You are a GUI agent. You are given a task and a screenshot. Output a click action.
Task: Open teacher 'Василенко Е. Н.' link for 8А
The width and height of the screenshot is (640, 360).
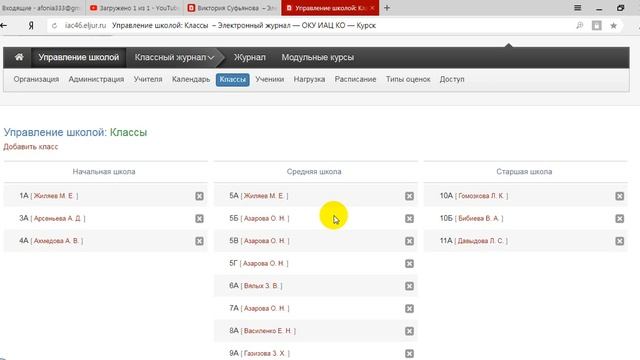[268, 331]
